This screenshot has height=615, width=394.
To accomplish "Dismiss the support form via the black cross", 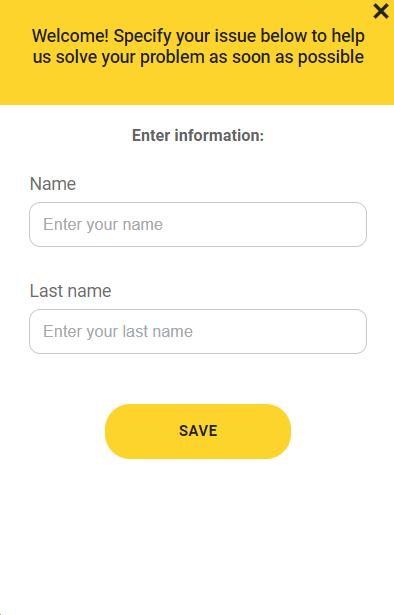I will (381, 11).
